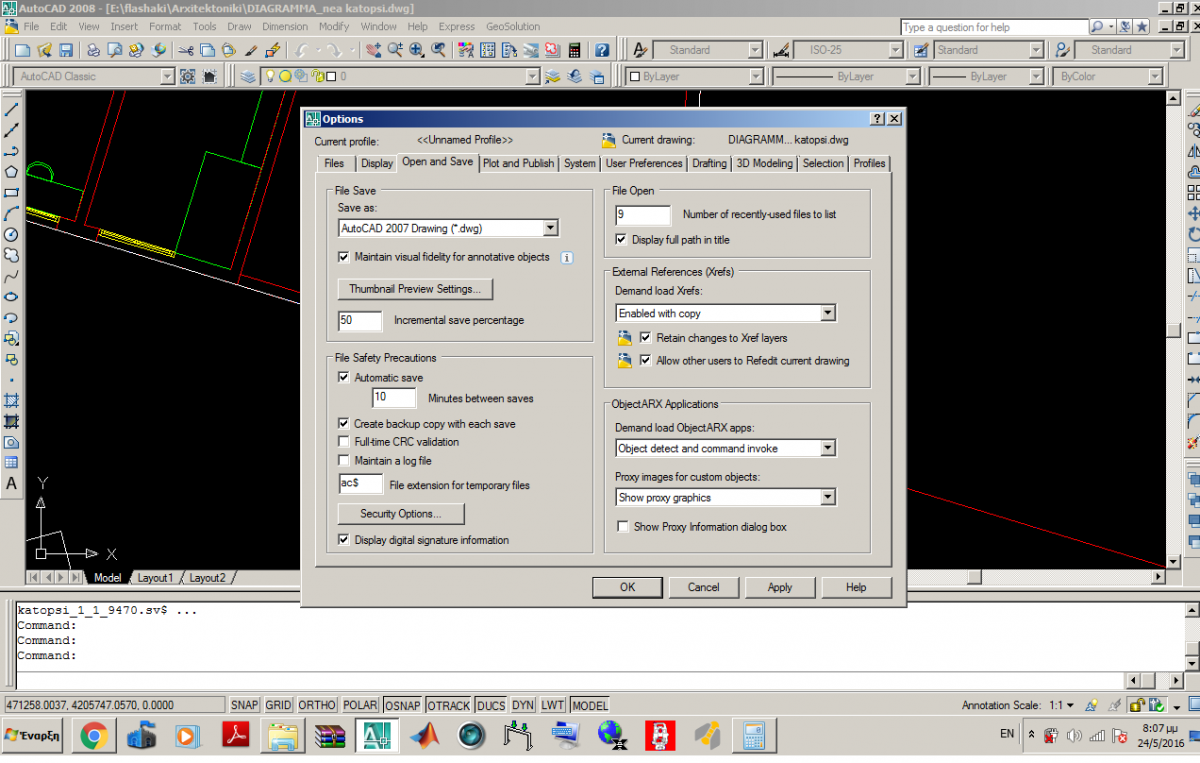This screenshot has height=763, width=1200.
Task: Open the Drafting tab
Action: (709, 163)
